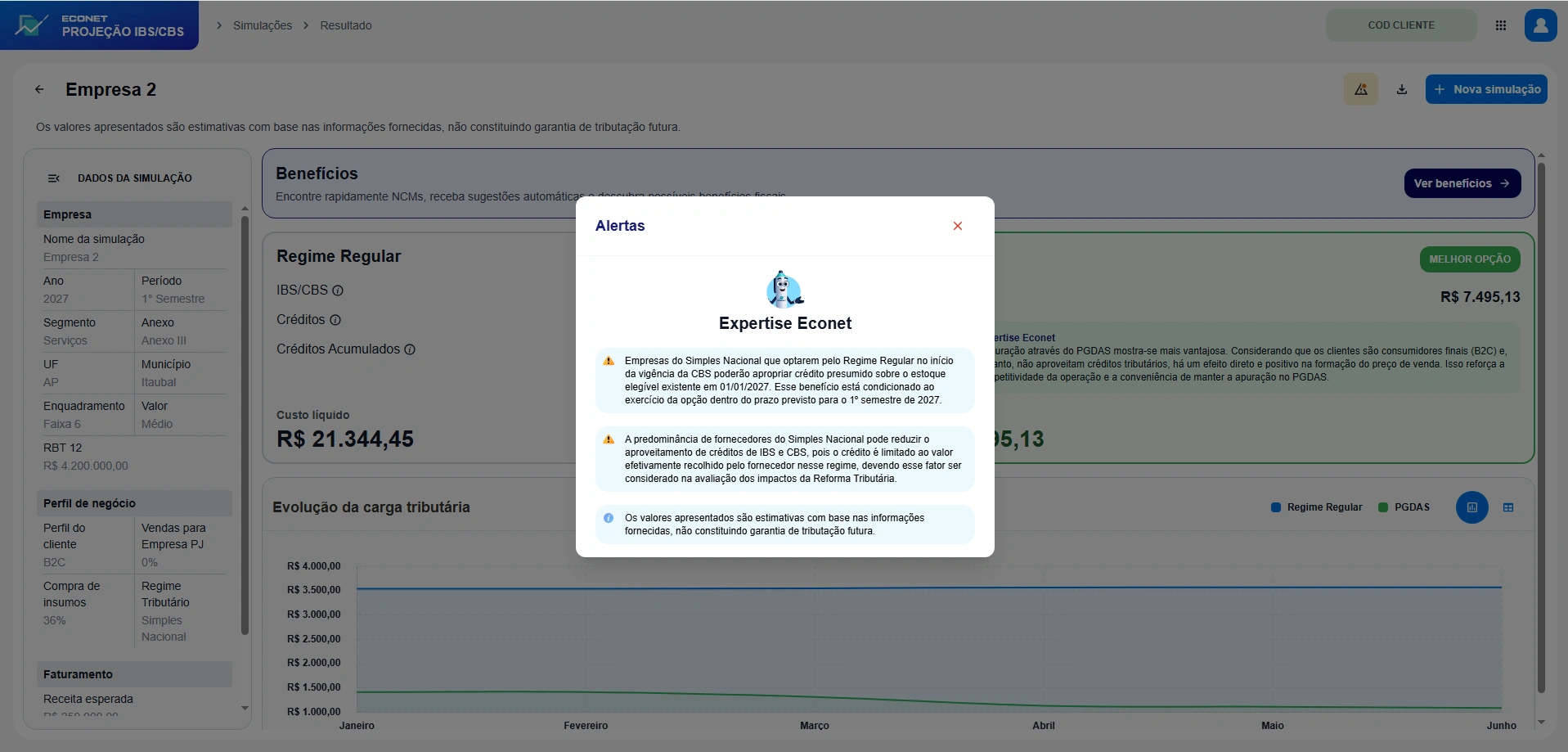Go back with the arrow next to Empresa 2
The width and height of the screenshot is (1568, 752).
pos(39,89)
